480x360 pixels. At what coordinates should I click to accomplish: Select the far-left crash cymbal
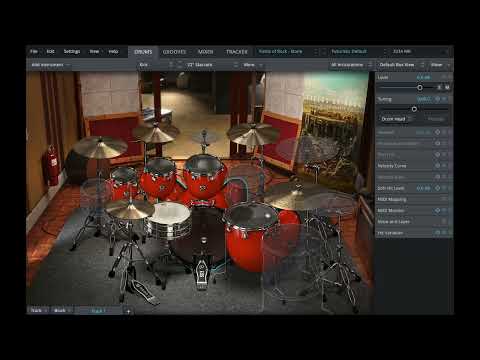click(100, 147)
